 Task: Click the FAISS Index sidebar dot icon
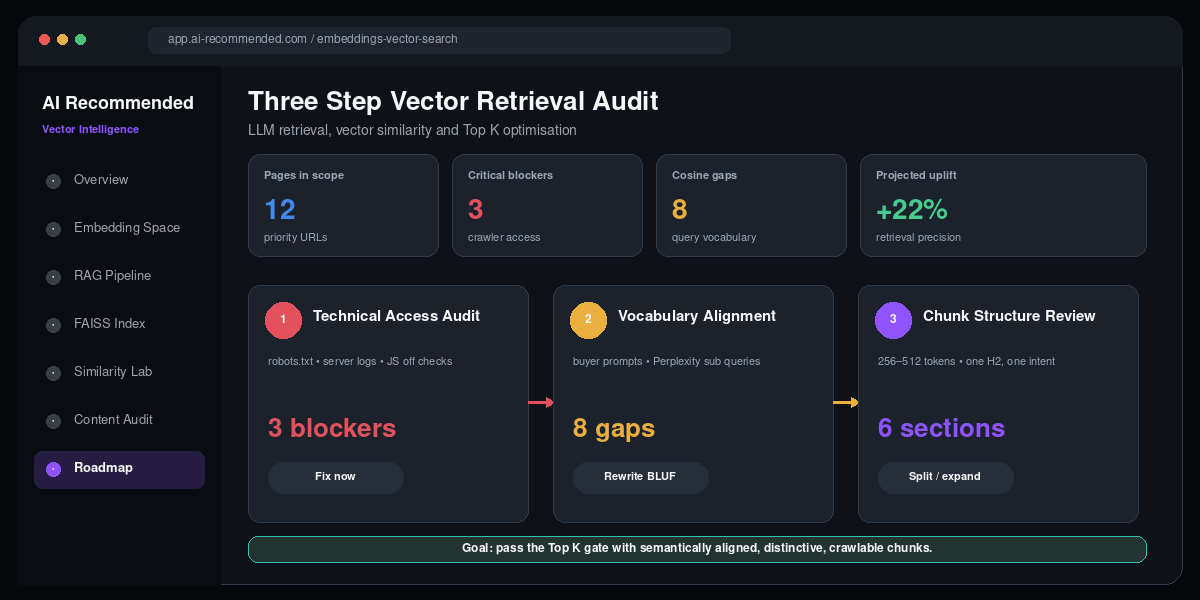[54, 325]
